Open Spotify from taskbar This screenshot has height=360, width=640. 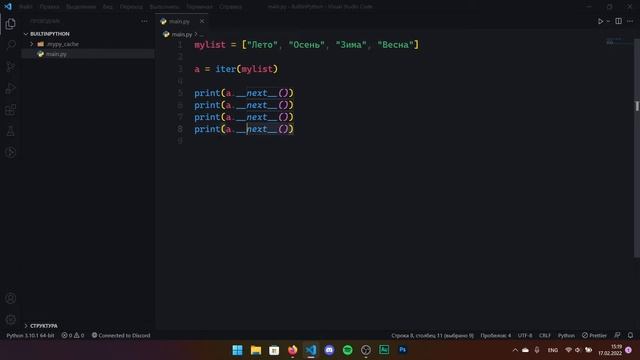348,350
